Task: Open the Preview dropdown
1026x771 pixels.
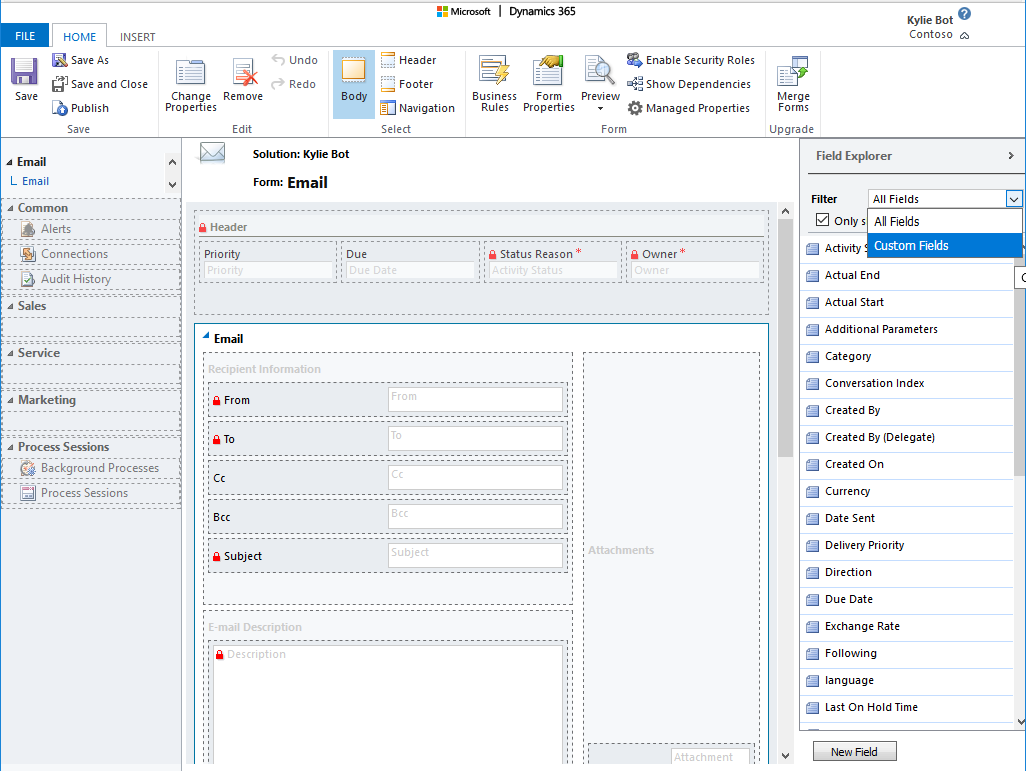Action: click(600, 84)
